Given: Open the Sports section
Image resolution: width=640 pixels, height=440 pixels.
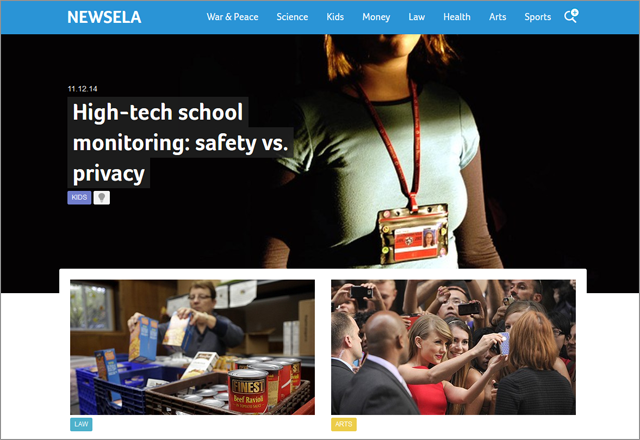Looking at the screenshot, I should (x=538, y=17).
